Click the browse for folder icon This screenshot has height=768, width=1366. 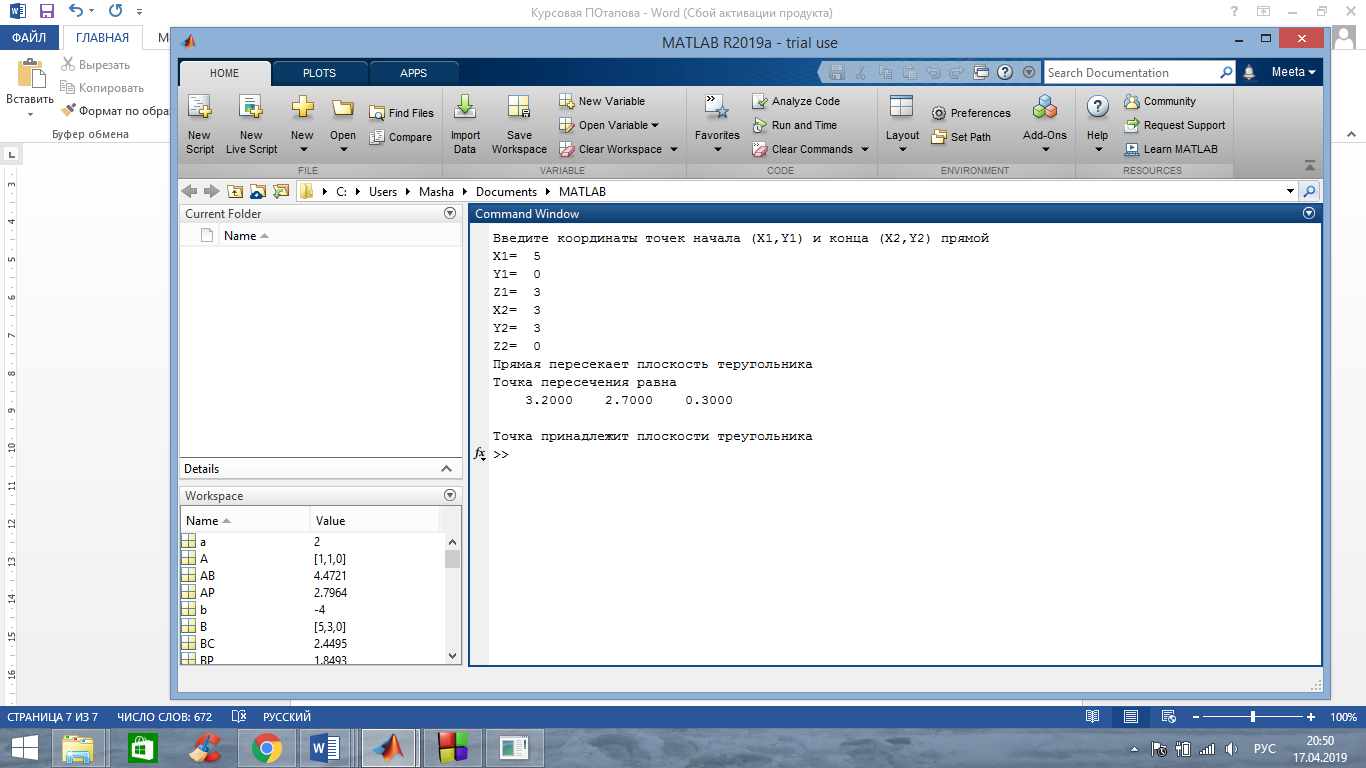coord(258,191)
